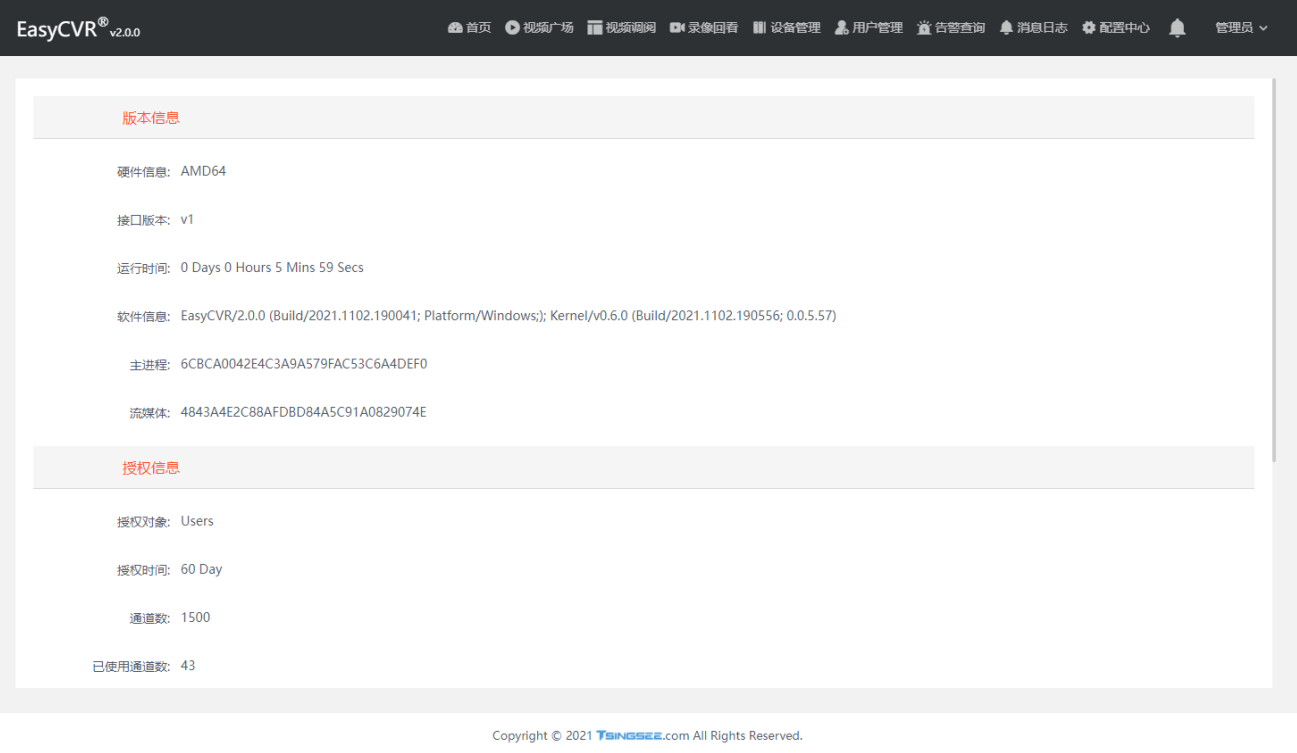Click the 版本信息 section header

(151, 118)
